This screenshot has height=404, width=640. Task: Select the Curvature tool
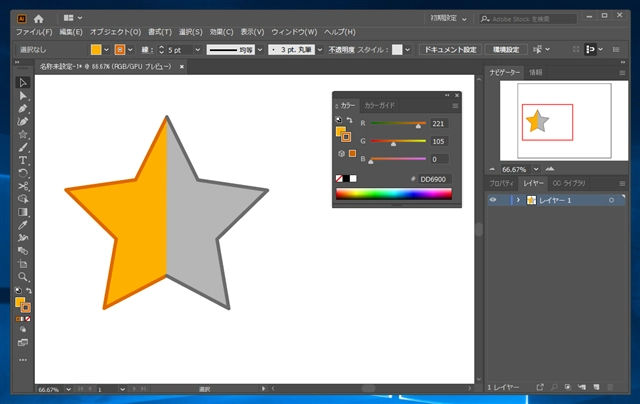pos(23,122)
